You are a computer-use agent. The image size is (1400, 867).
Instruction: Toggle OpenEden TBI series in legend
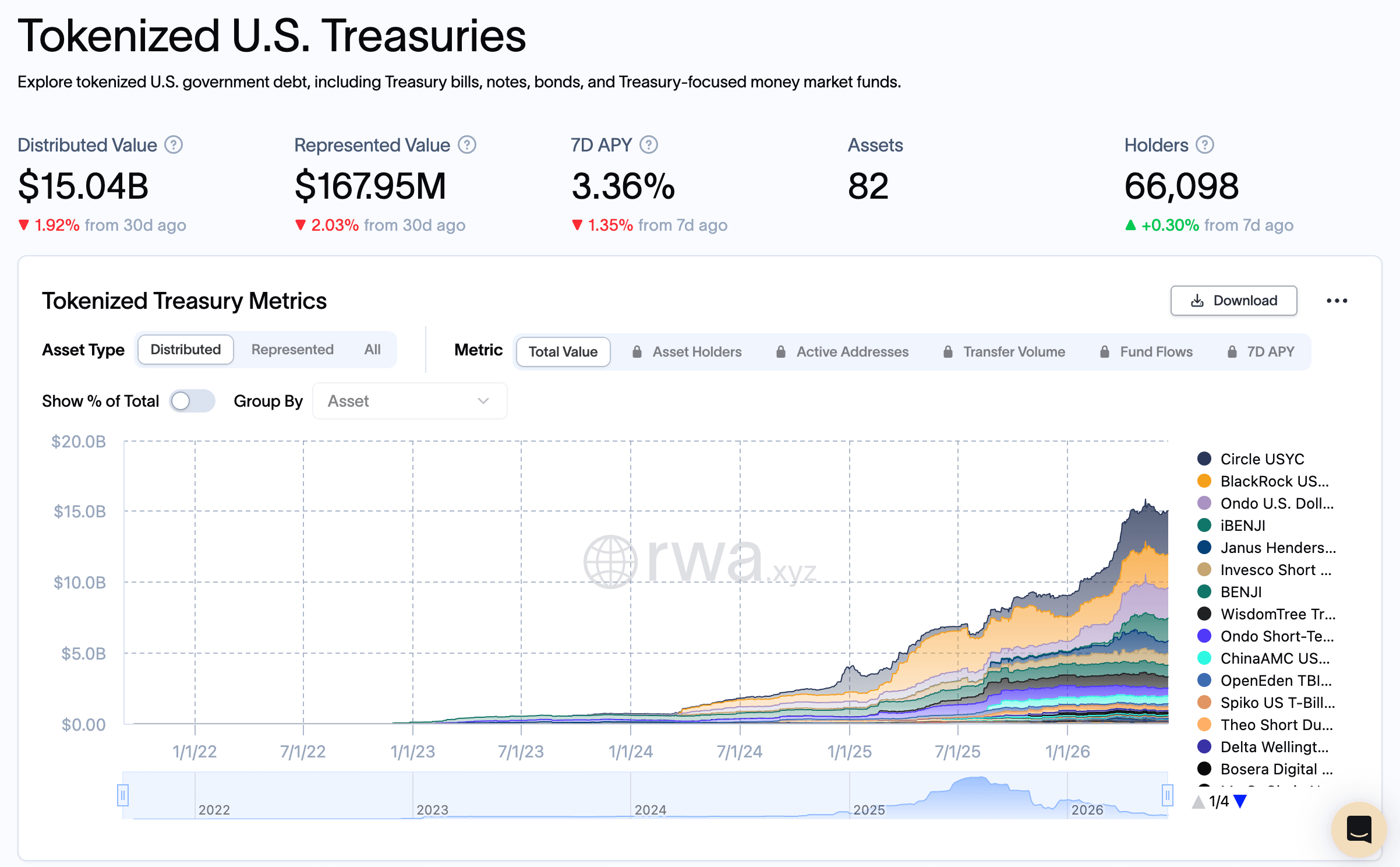(x=1265, y=680)
